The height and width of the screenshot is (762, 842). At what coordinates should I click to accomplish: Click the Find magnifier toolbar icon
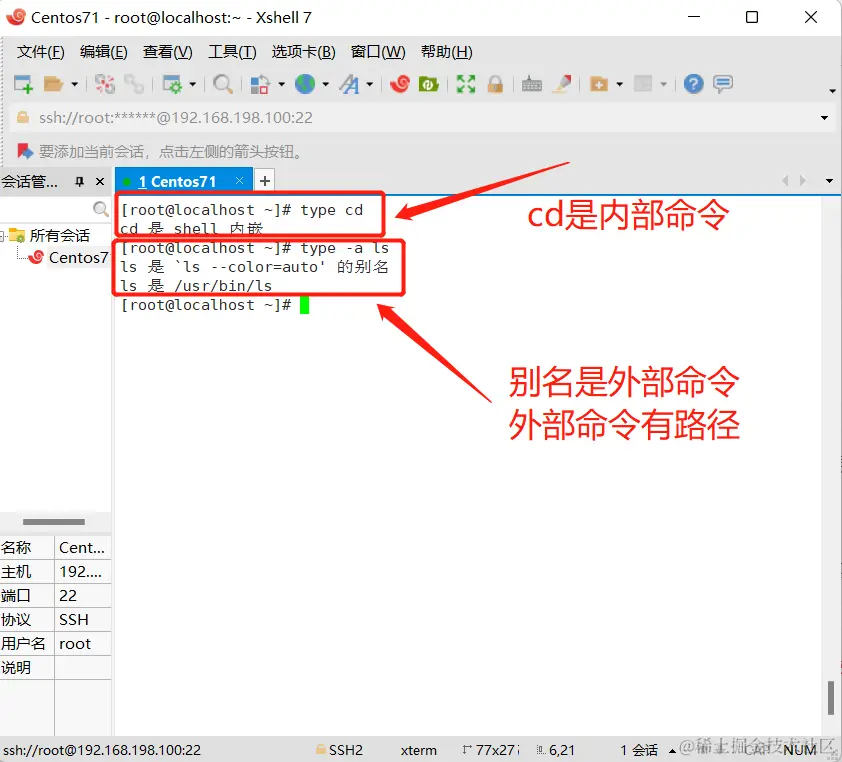(x=222, y=84)
